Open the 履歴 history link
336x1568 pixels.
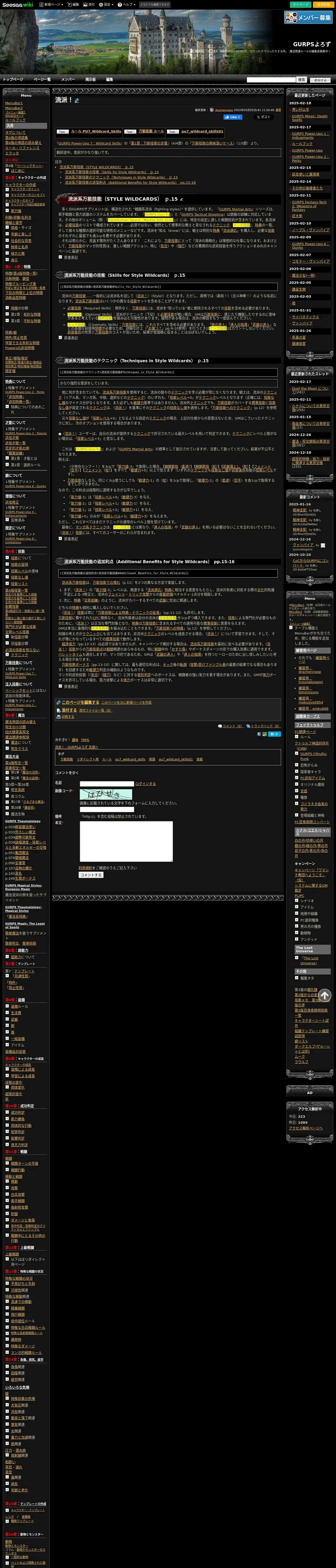pyautogui.click(x=278, y=110)
